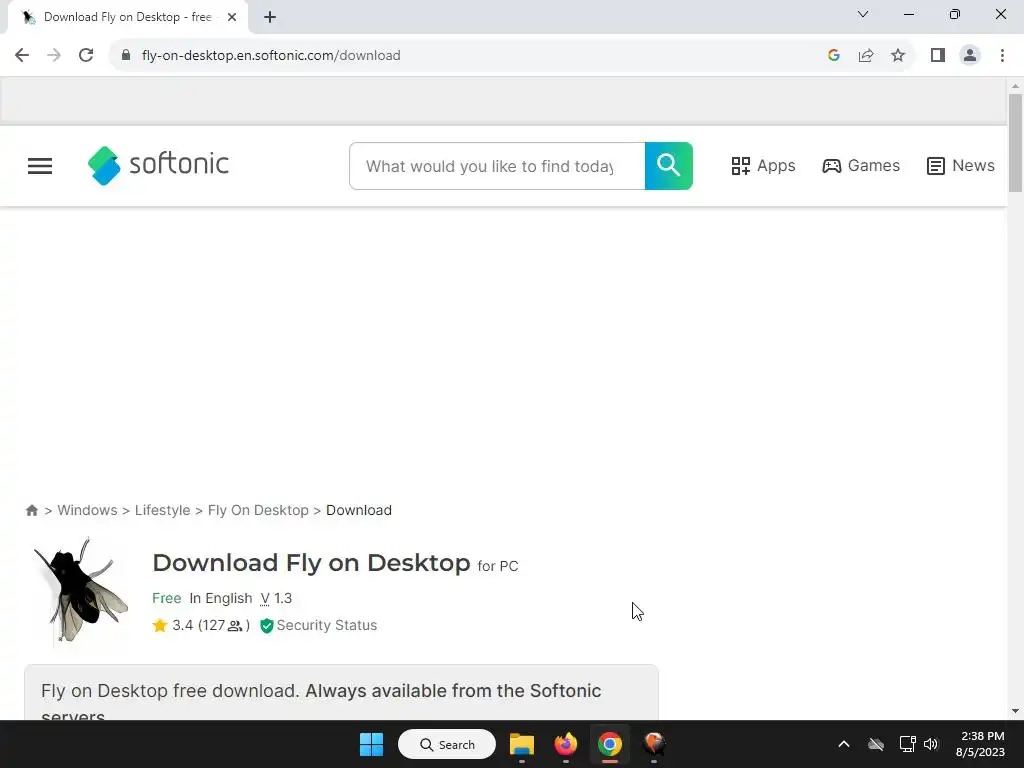1024x768 pixels.
Task: Click the fly application thumbnail image
Action: click(81, 590)
